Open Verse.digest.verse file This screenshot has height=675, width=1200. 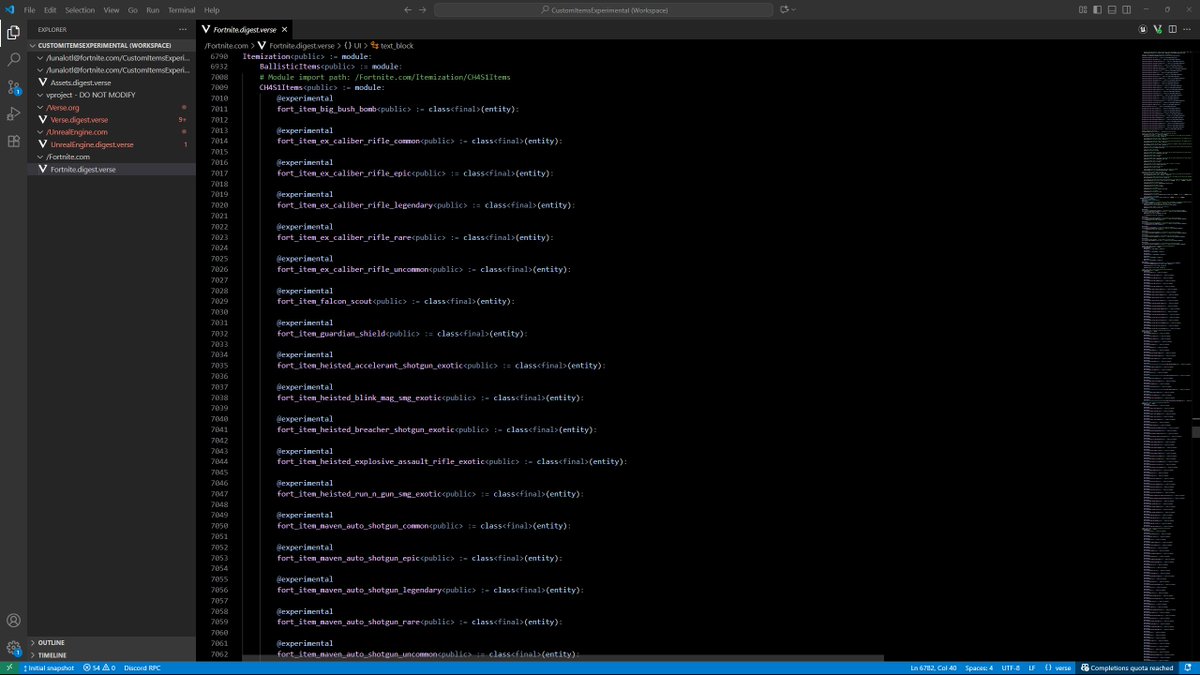point(112,120)
